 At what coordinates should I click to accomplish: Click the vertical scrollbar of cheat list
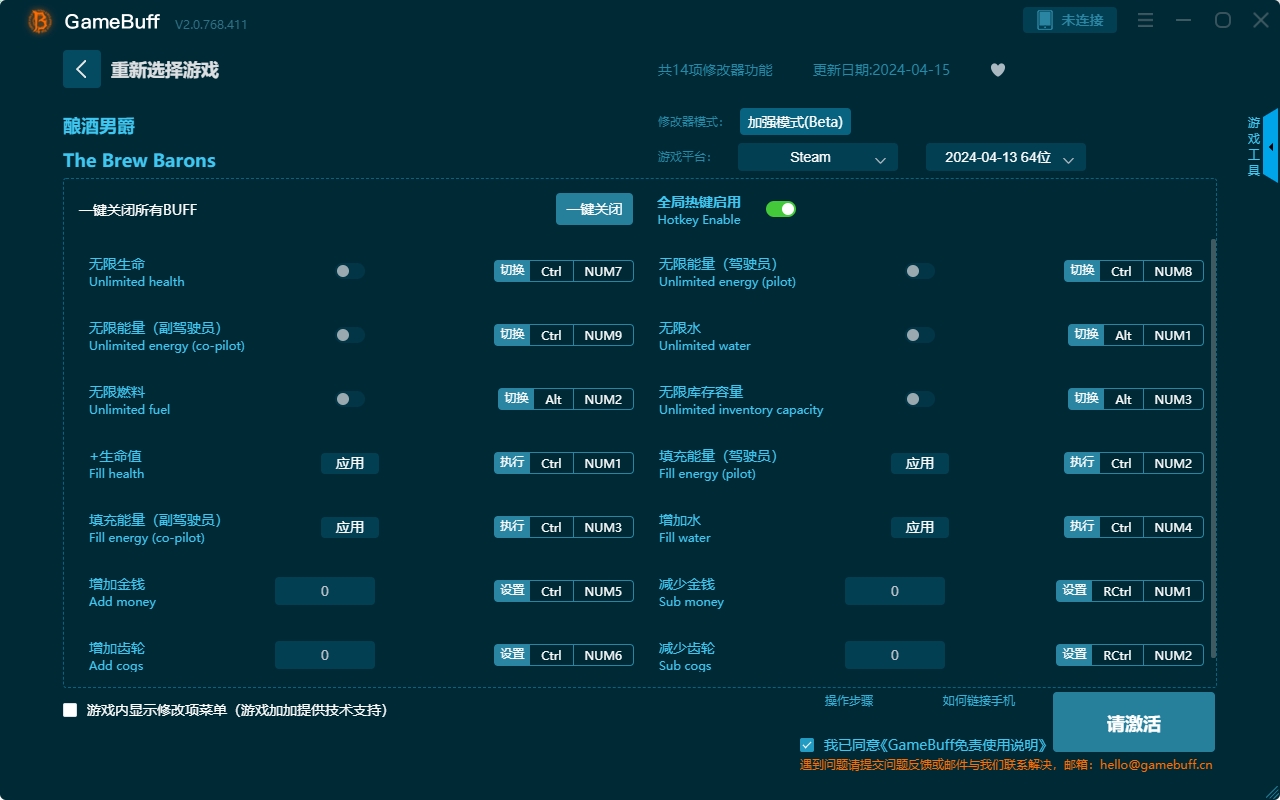coord(1214,448)
